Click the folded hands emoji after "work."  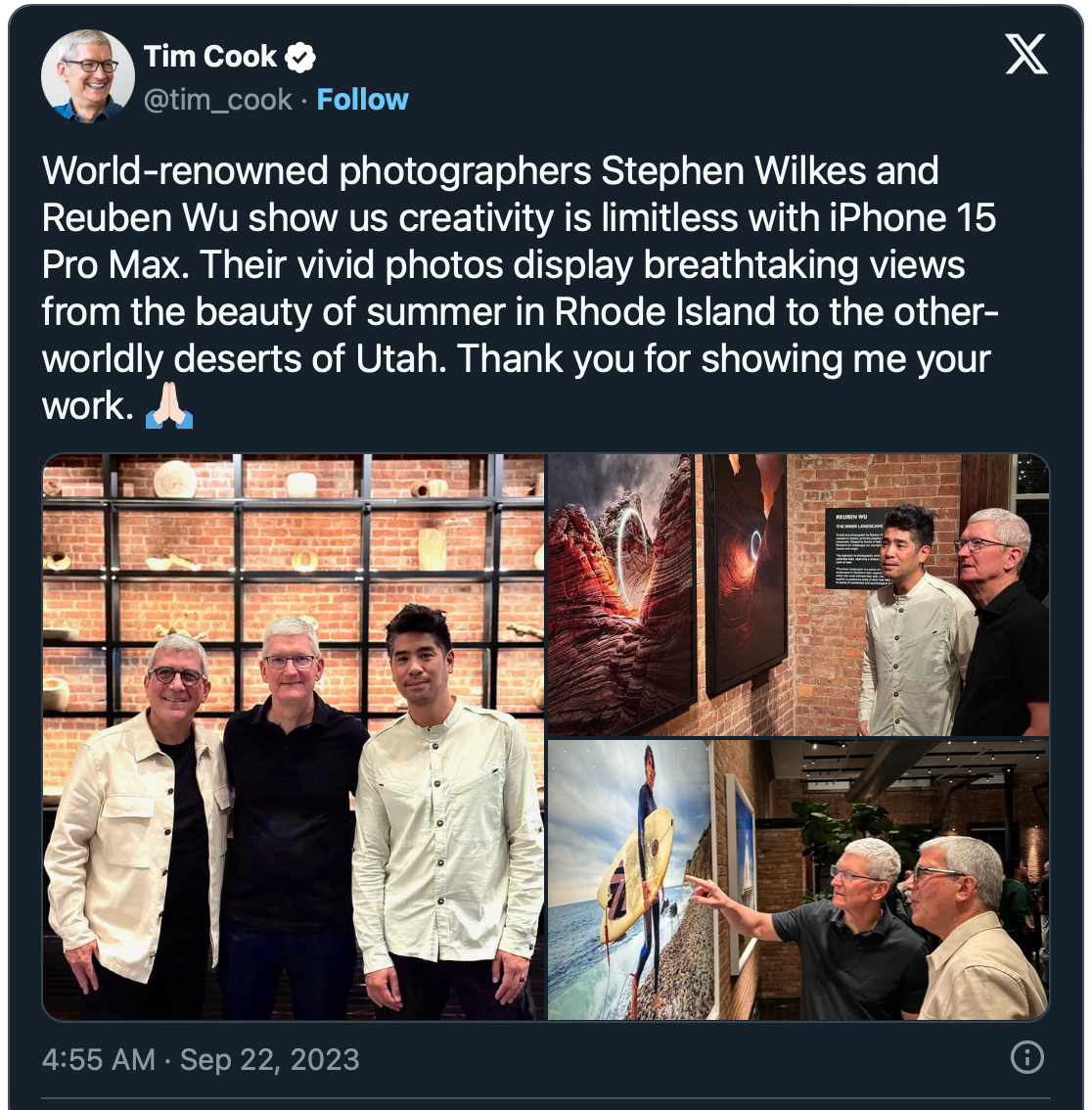(169, 405)
